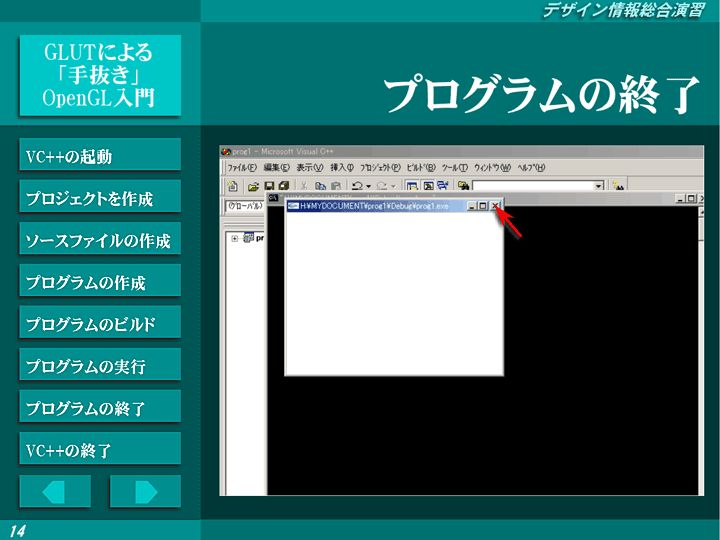This screenshot has width=720, height=540.
Task: Click the Open folder toolbar icon
Action: pos(253,186)
